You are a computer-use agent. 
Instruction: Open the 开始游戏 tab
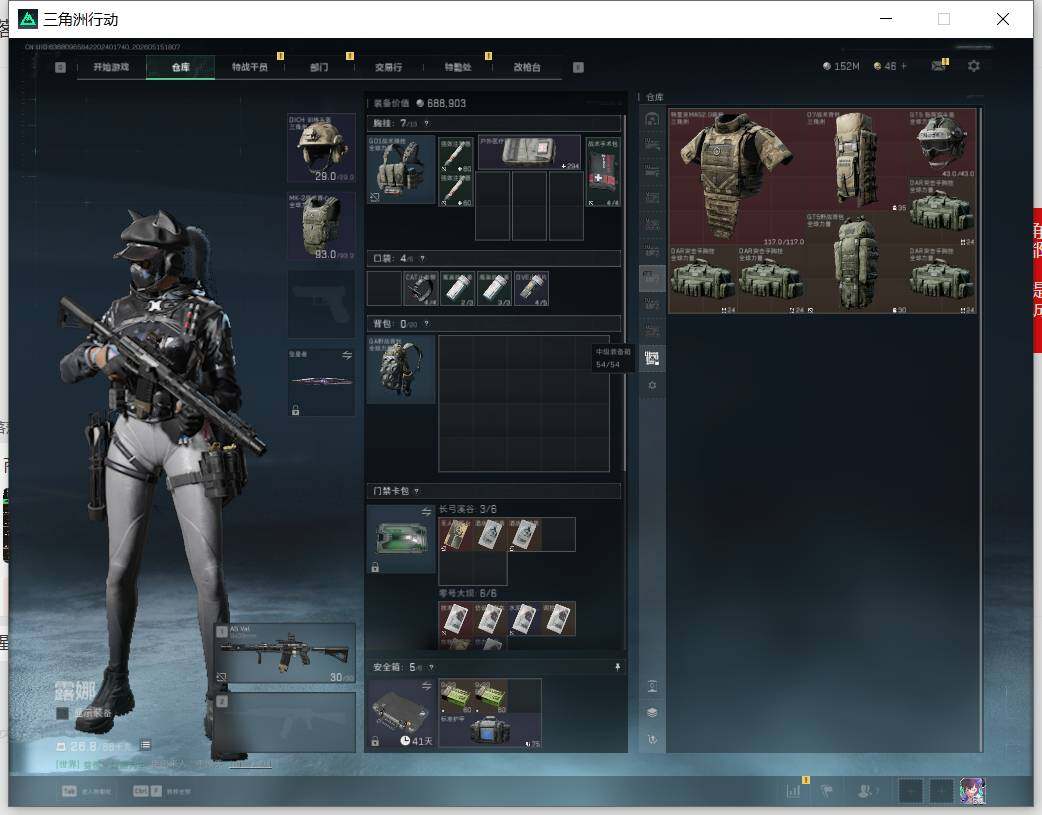coord(111,67)
